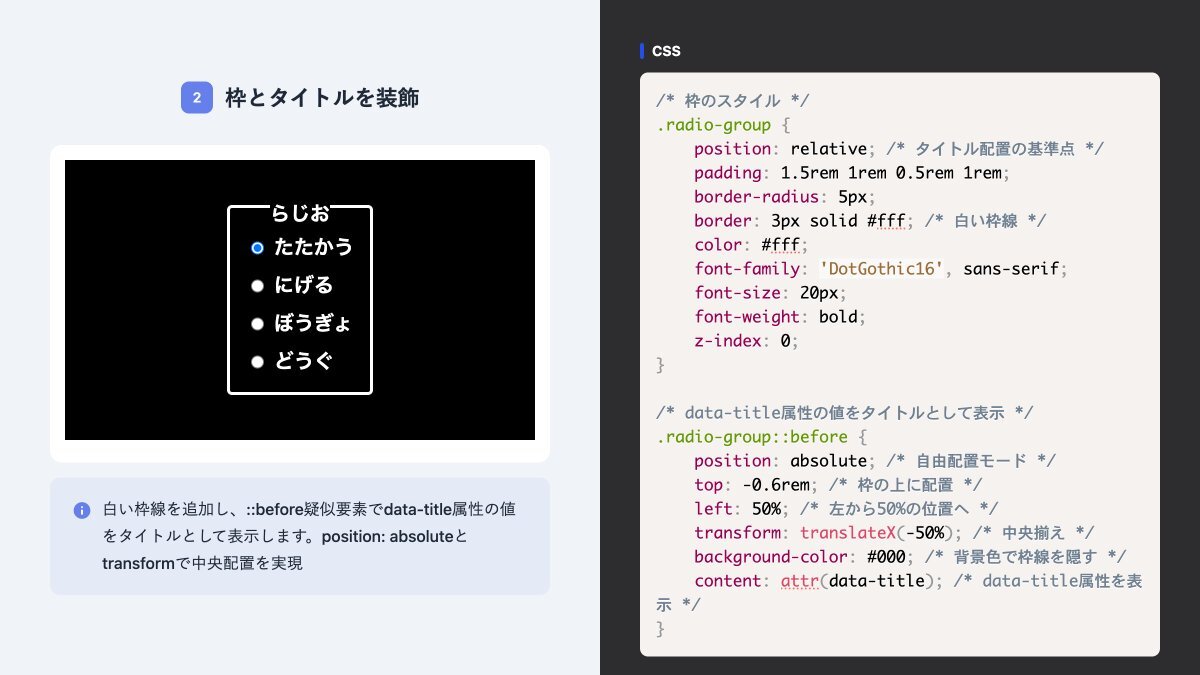Click the にげる option label

point(303,286)
